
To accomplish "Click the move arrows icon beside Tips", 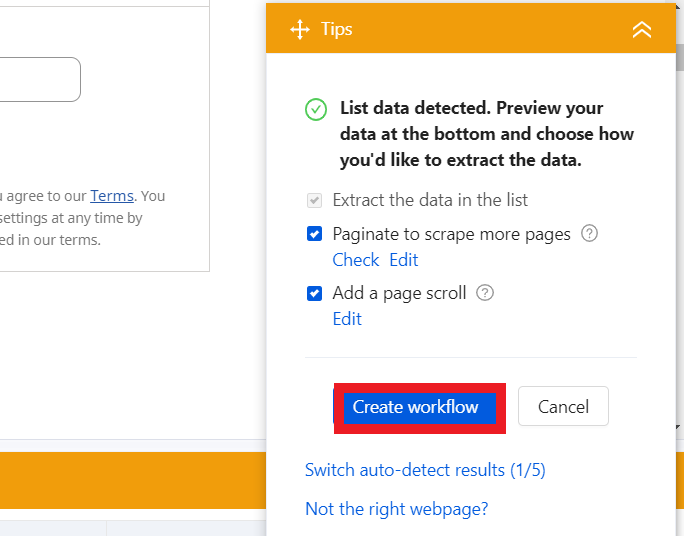I will pos(300,29).
